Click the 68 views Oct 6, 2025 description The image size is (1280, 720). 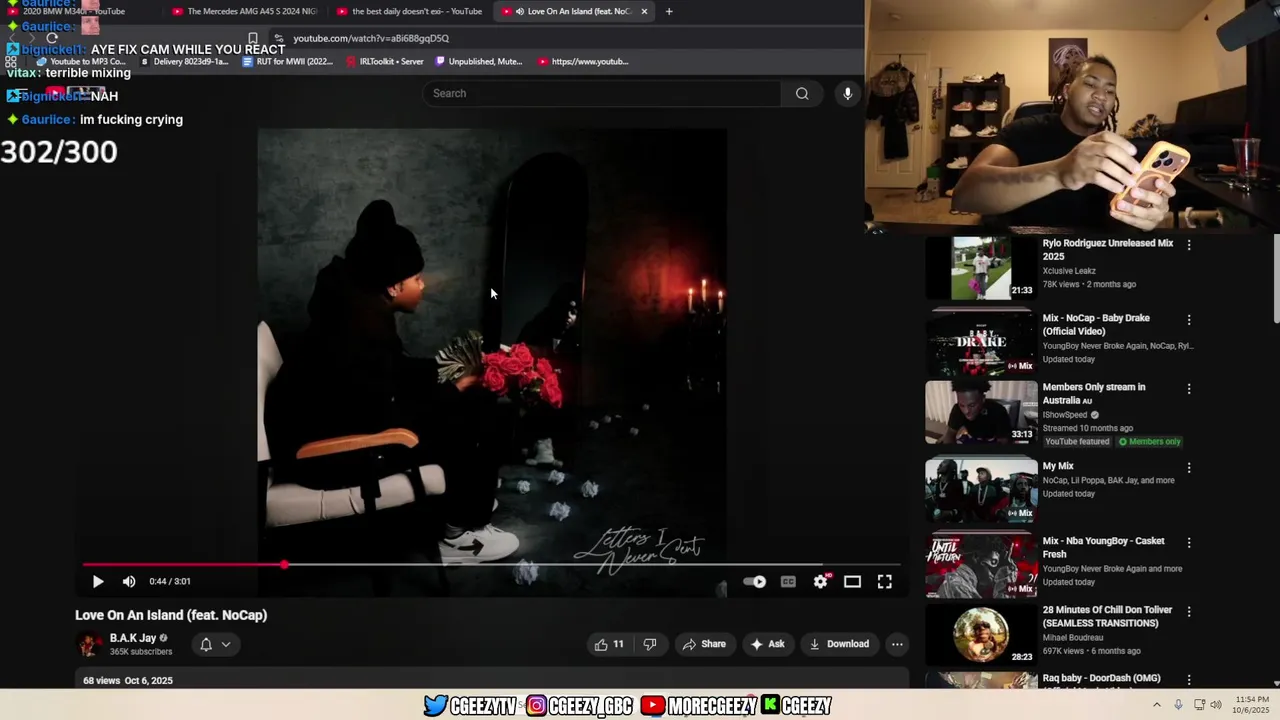[x=128, y=681]
